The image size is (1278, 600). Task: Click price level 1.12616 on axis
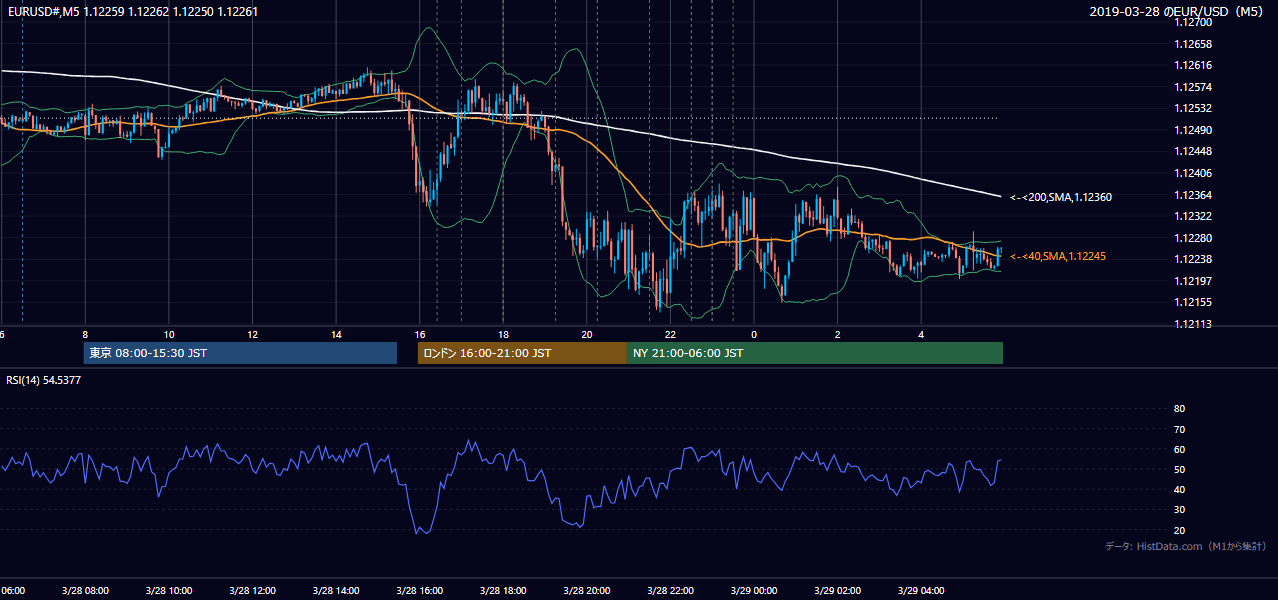tap(1192, 65)
